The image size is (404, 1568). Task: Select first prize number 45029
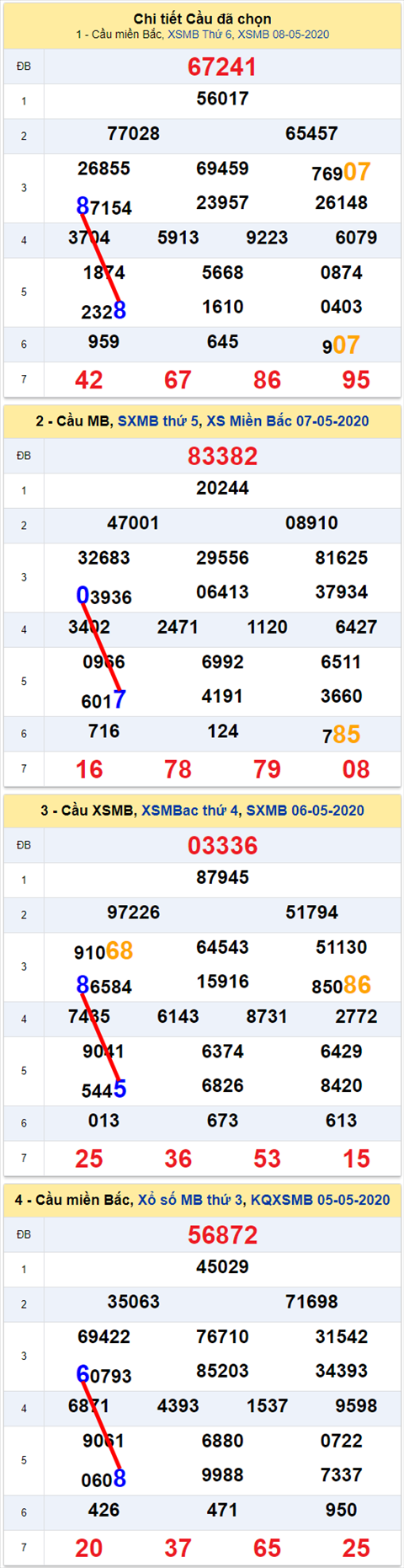[222, 1266]
